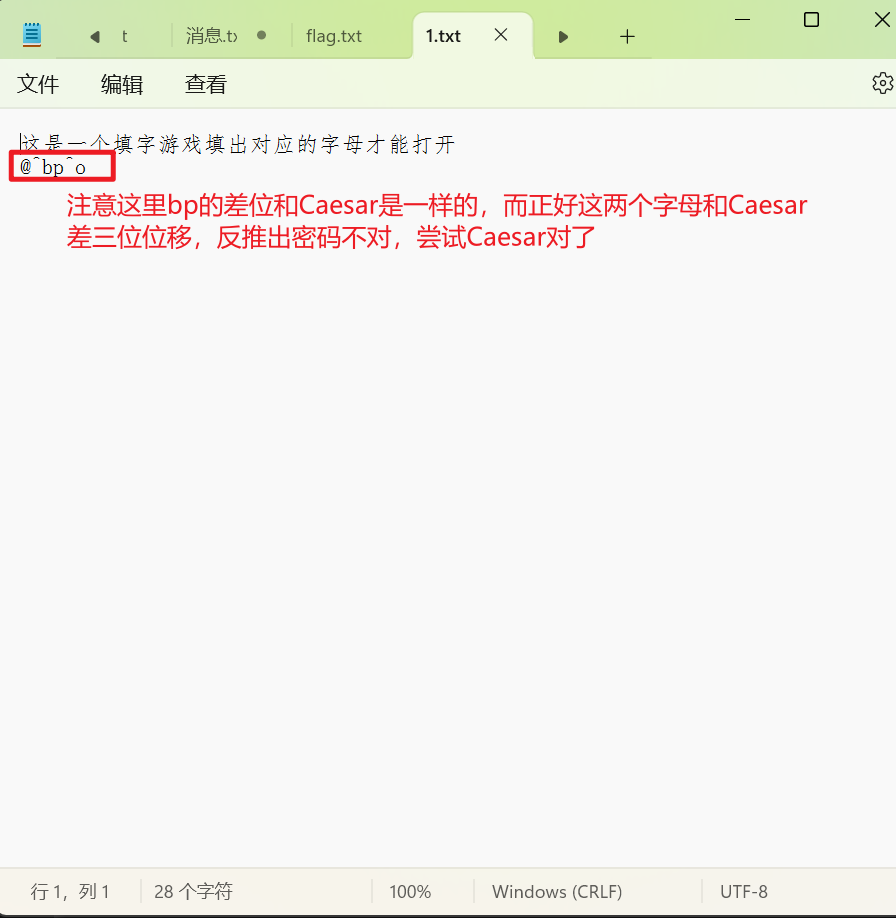This screenshot has height=918, width=896.
Task: Open the 编辑 menu
Action: click(x=122, y=84)
